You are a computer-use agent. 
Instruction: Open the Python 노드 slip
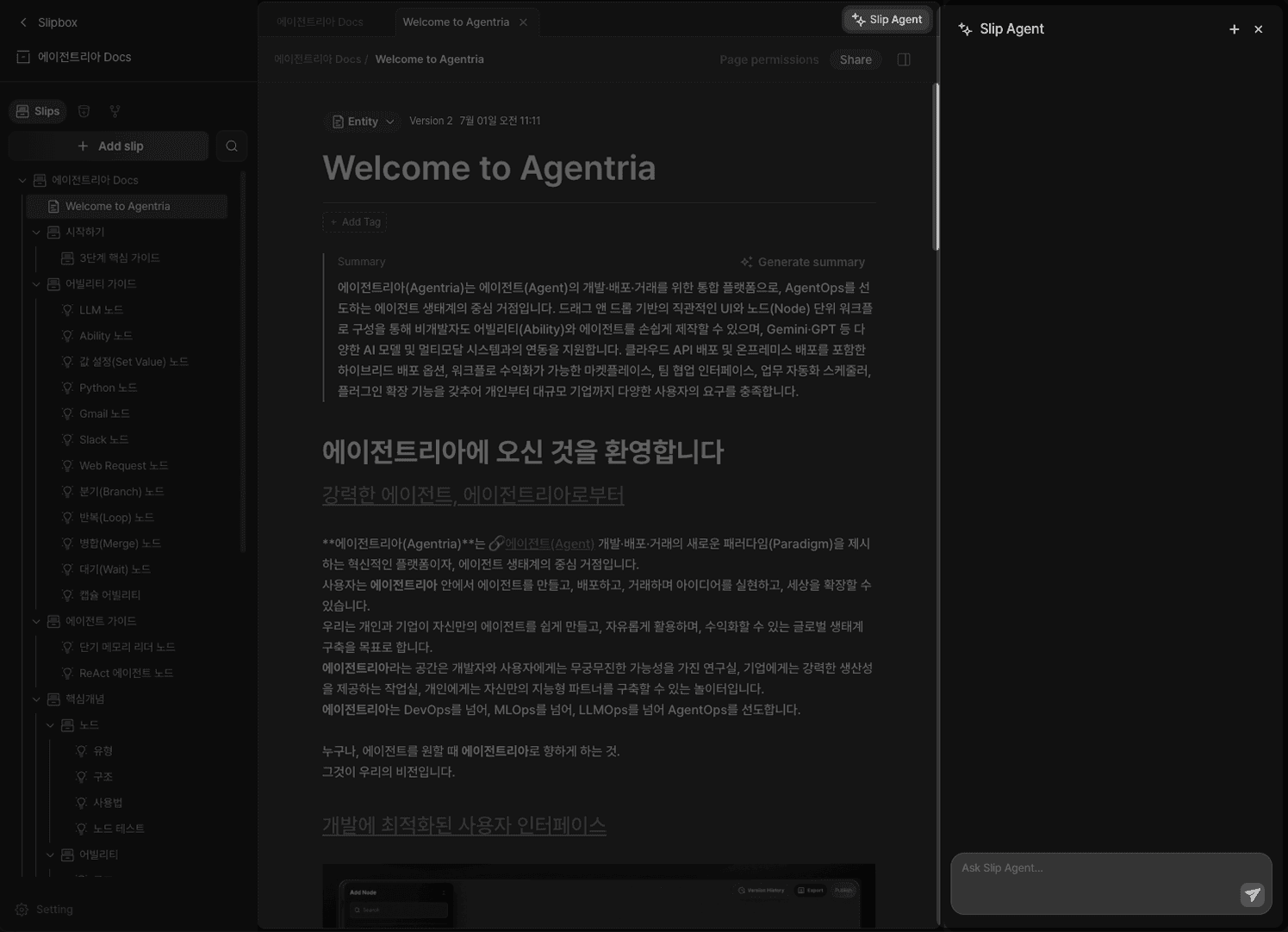(x=108, y=388)
